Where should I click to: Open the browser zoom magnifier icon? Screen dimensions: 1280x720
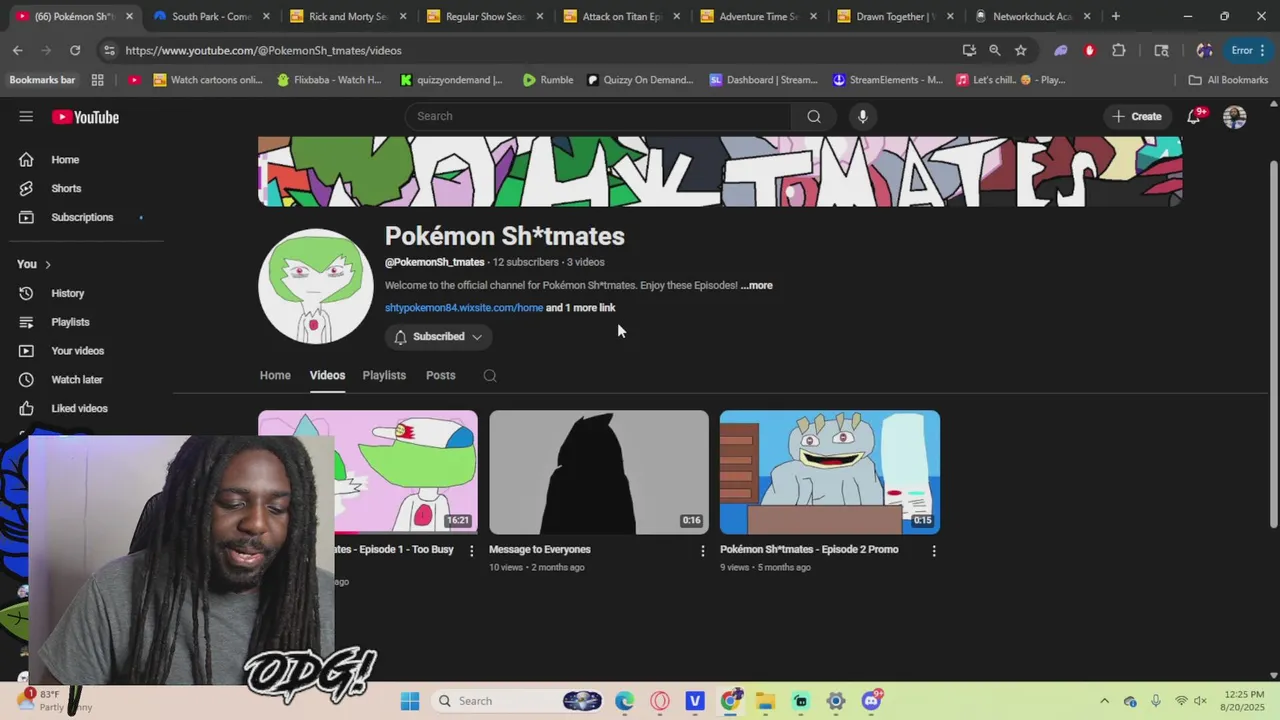coord(994,50)
